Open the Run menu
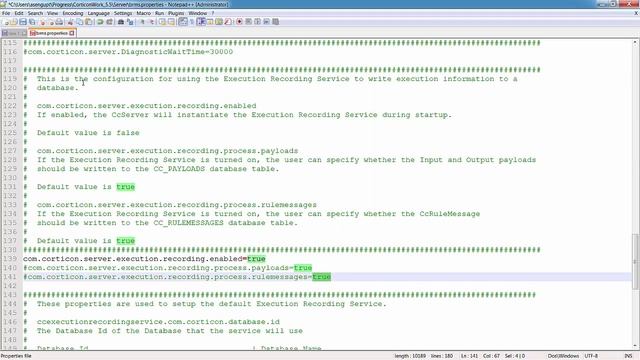 [x=159, y=13]
